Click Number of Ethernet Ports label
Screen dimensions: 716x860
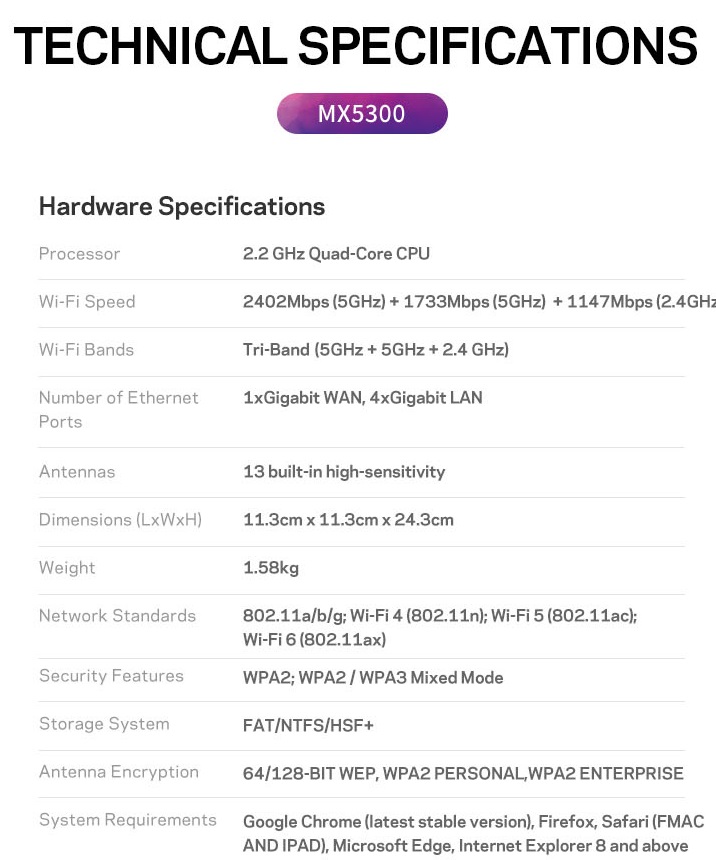click(x=119, y=410)
